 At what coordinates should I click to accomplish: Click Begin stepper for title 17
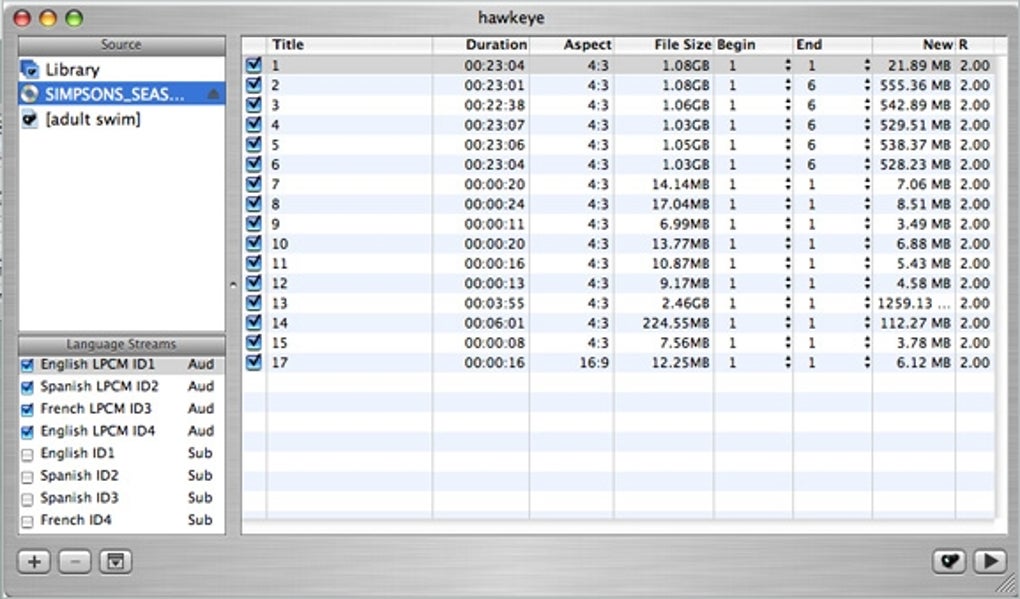point(788,363)
